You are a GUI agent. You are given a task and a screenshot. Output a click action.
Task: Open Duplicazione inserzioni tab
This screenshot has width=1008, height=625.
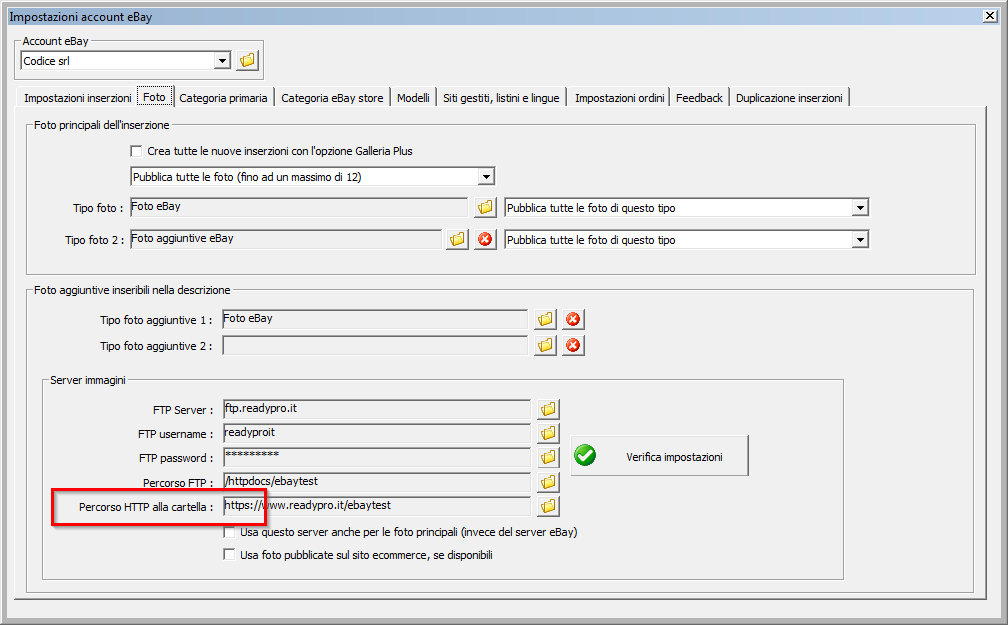789,98
